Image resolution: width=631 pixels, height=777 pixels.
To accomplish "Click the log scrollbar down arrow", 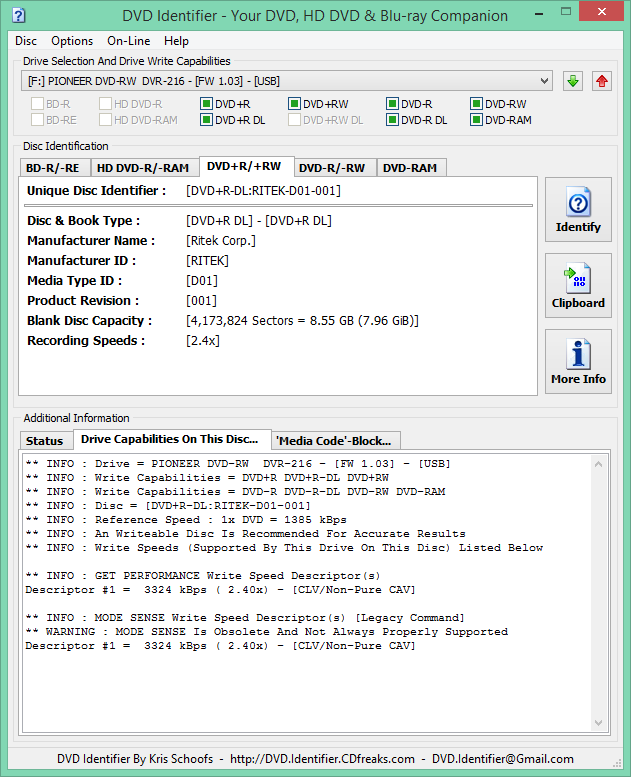I will point(598,723).
